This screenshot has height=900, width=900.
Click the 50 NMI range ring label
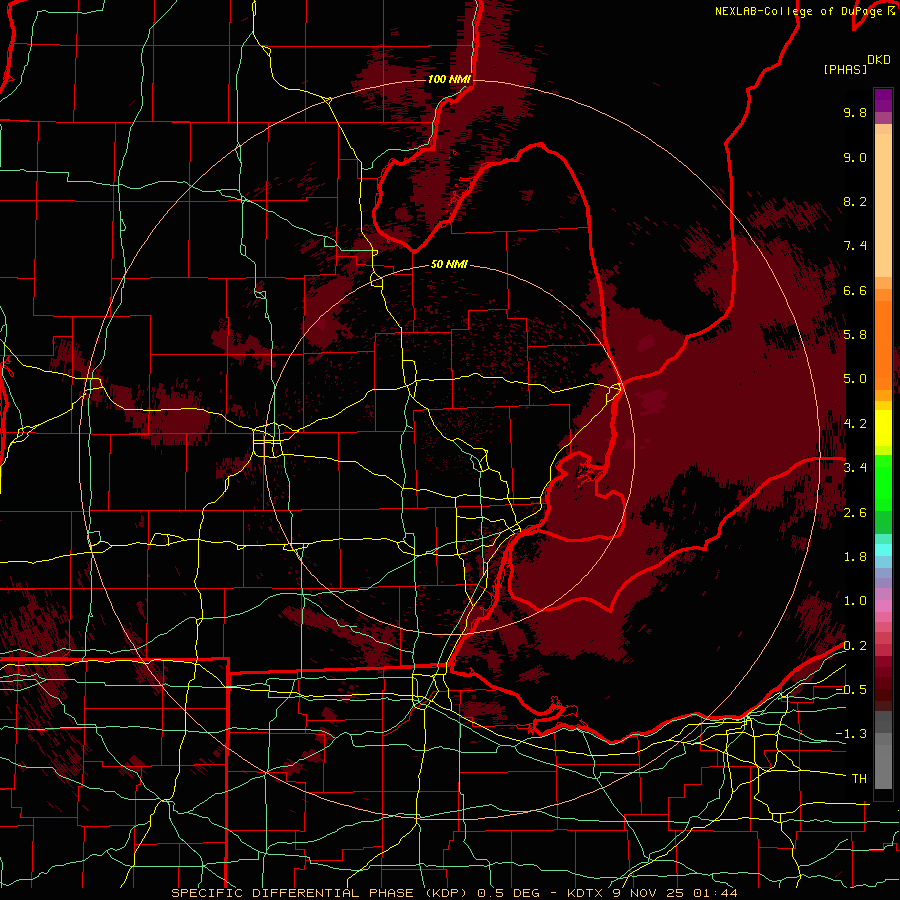click(449, 265)
